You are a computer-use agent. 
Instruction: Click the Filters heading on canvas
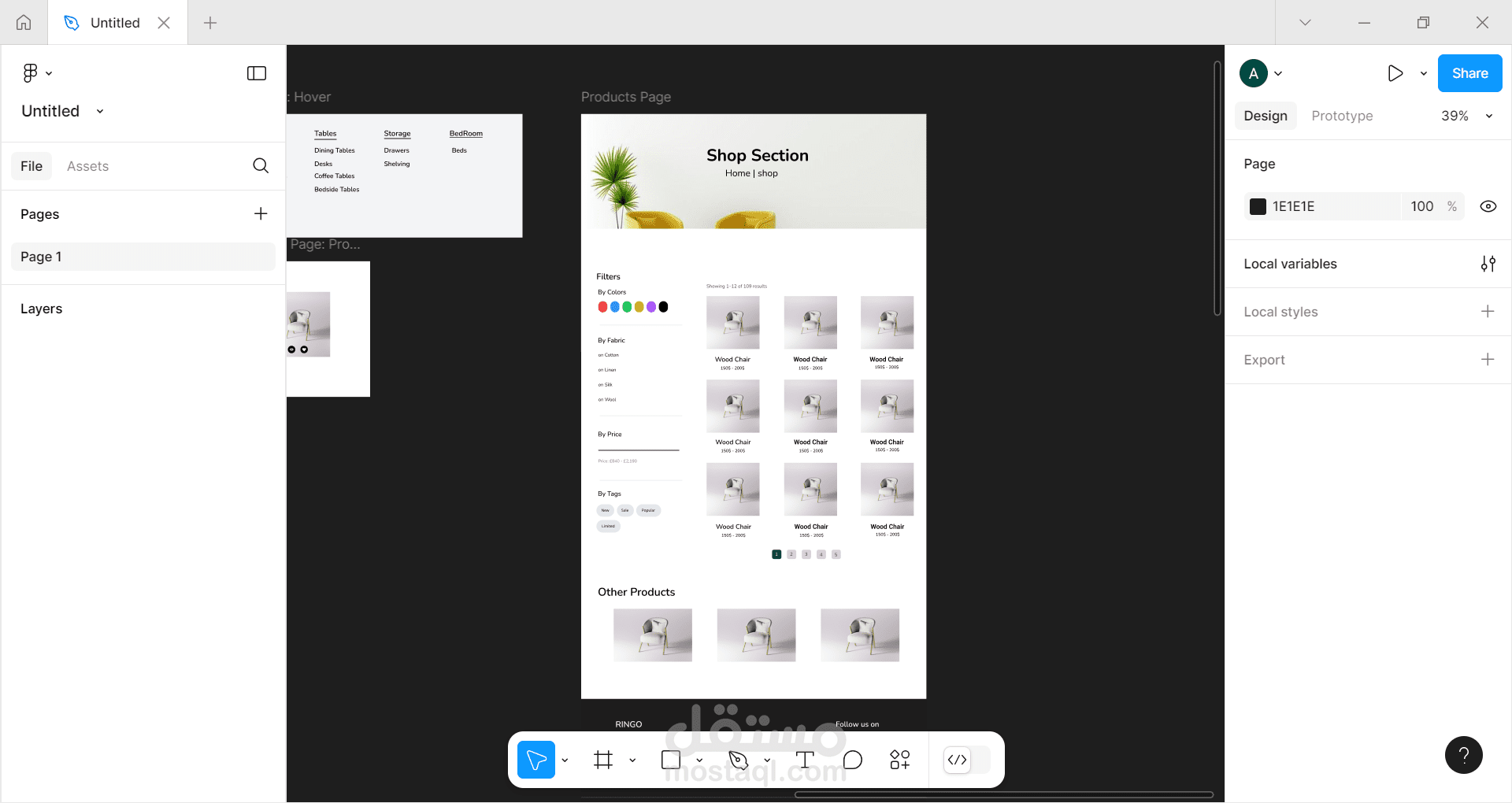608,276
